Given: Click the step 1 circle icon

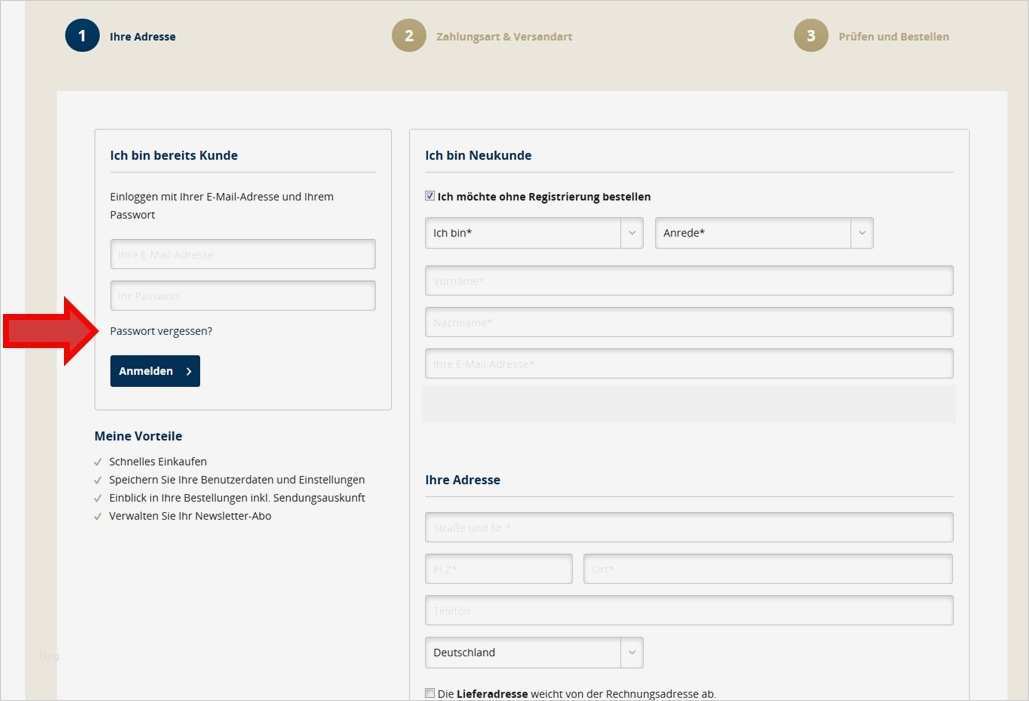Looking at the screenshot, I should pos(82,34).
